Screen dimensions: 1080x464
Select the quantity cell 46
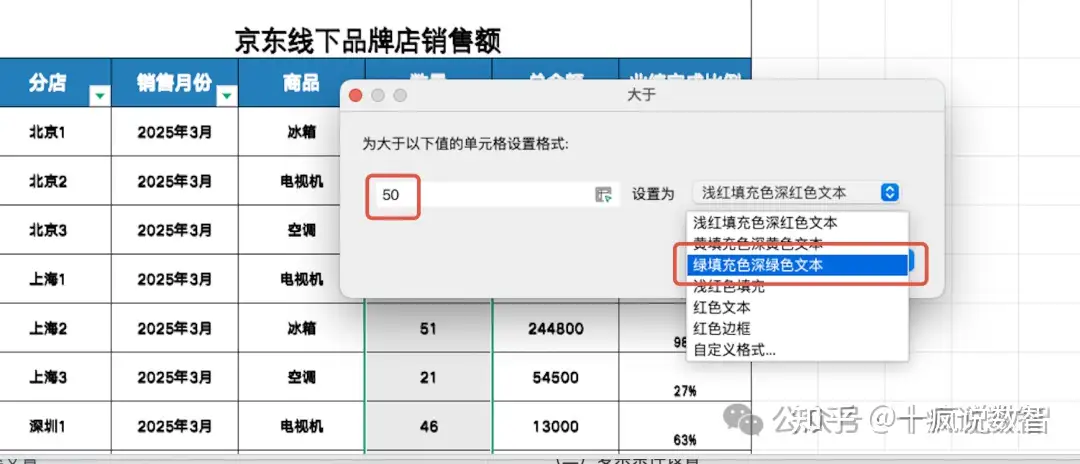(428, 427)
